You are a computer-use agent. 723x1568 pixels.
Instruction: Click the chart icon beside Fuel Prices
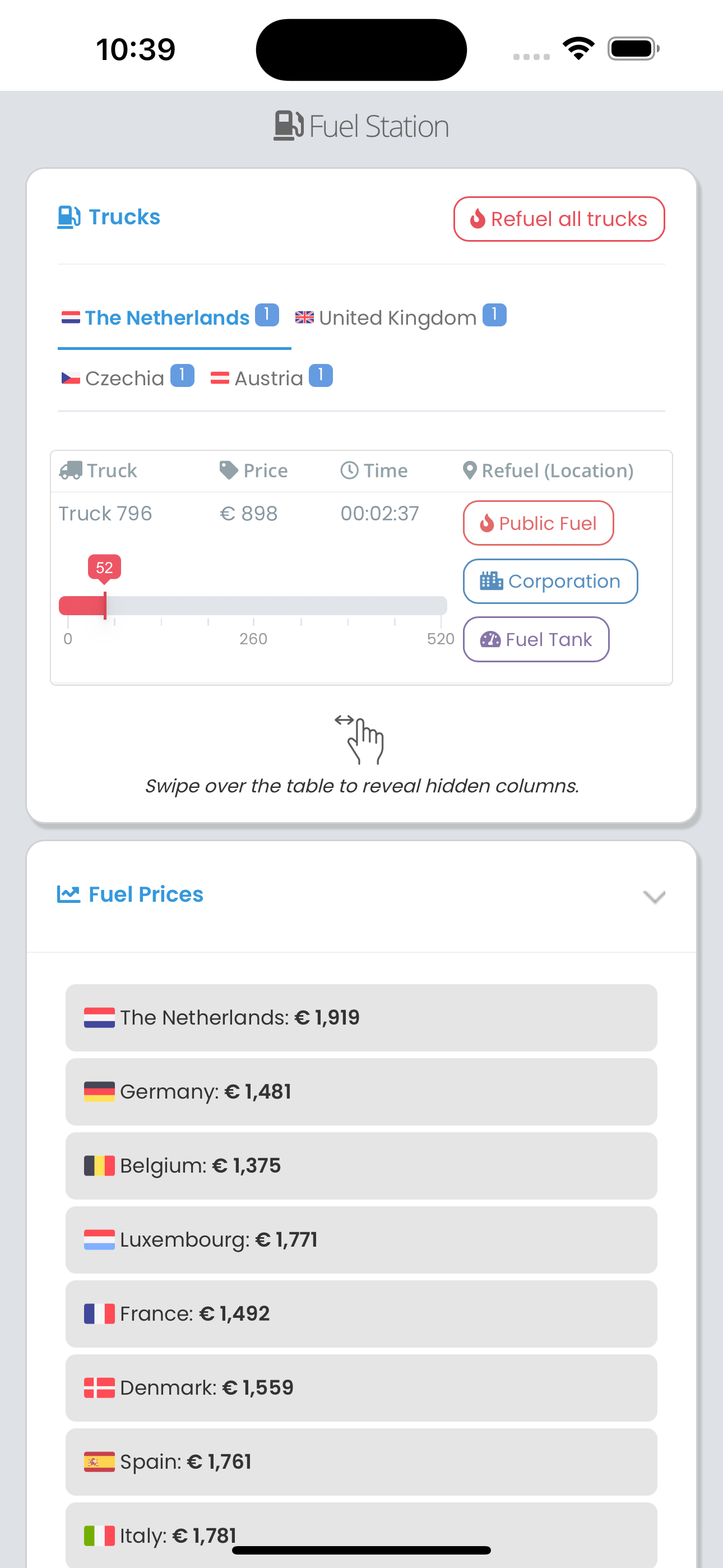pyautogui.click(x=69, y=894)
